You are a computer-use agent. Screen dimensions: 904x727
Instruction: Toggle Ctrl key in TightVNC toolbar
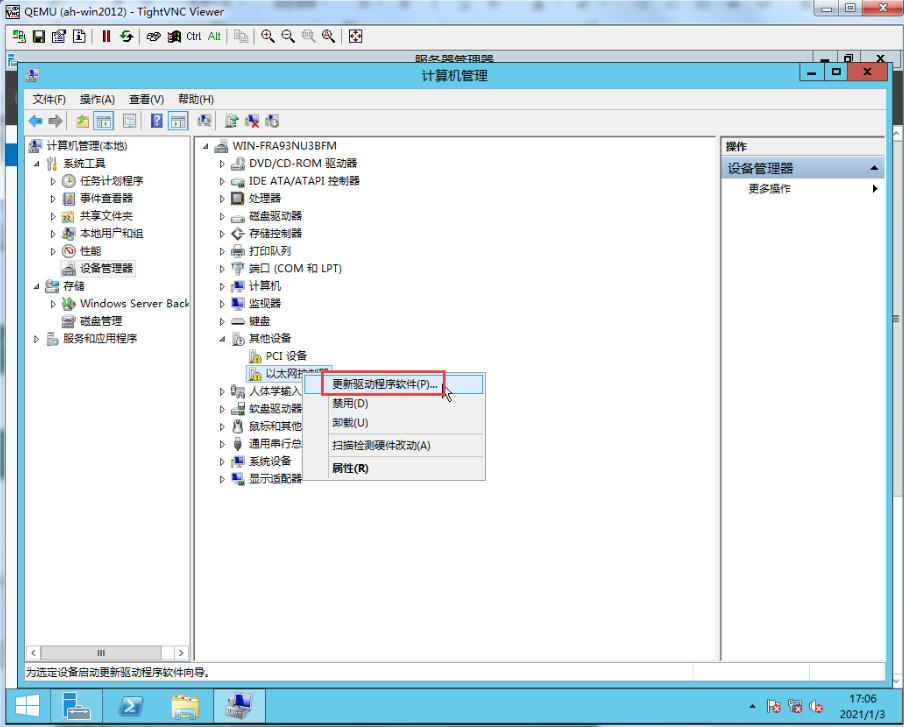point(194,36)
